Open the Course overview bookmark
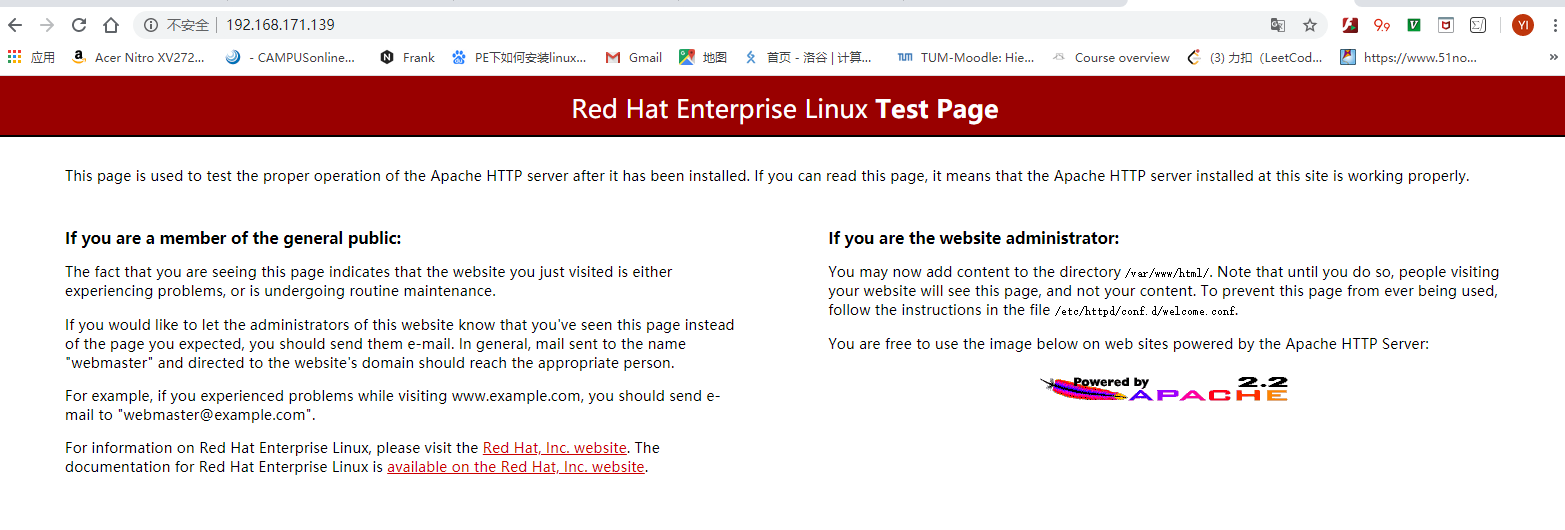1565x530 pixels. coord(1111,57)
